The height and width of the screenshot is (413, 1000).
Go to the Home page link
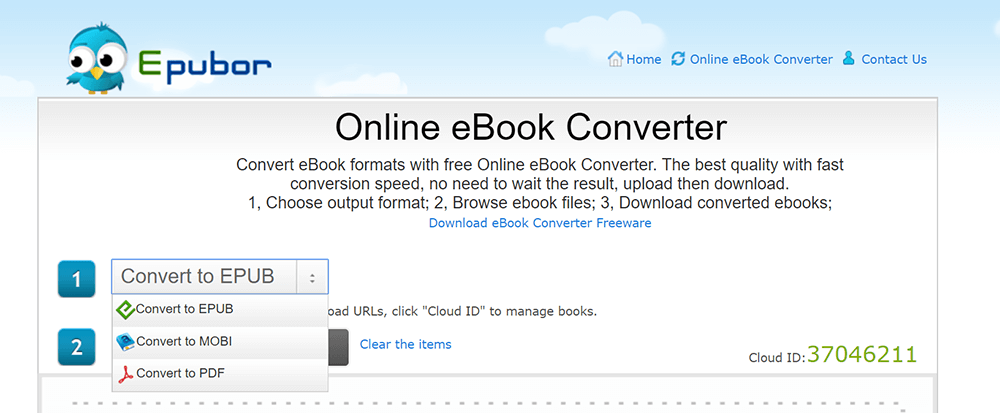pos(643,59)
